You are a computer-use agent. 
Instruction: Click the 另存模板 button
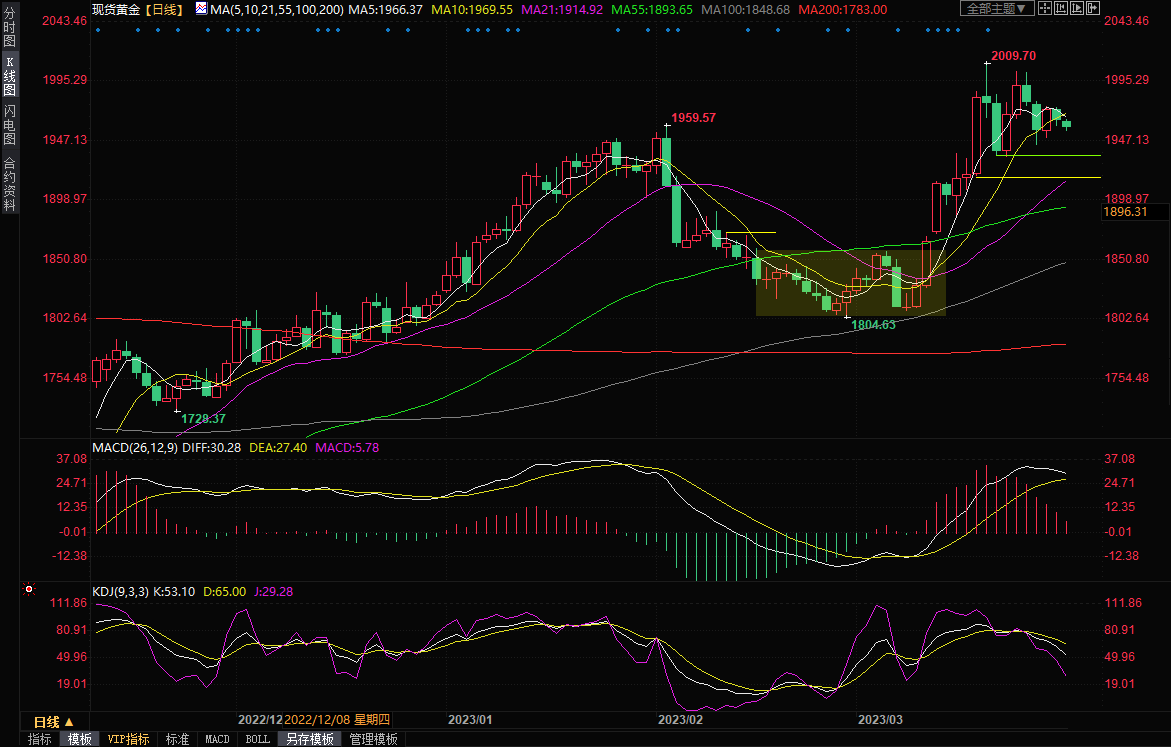[x=309, y=739]
